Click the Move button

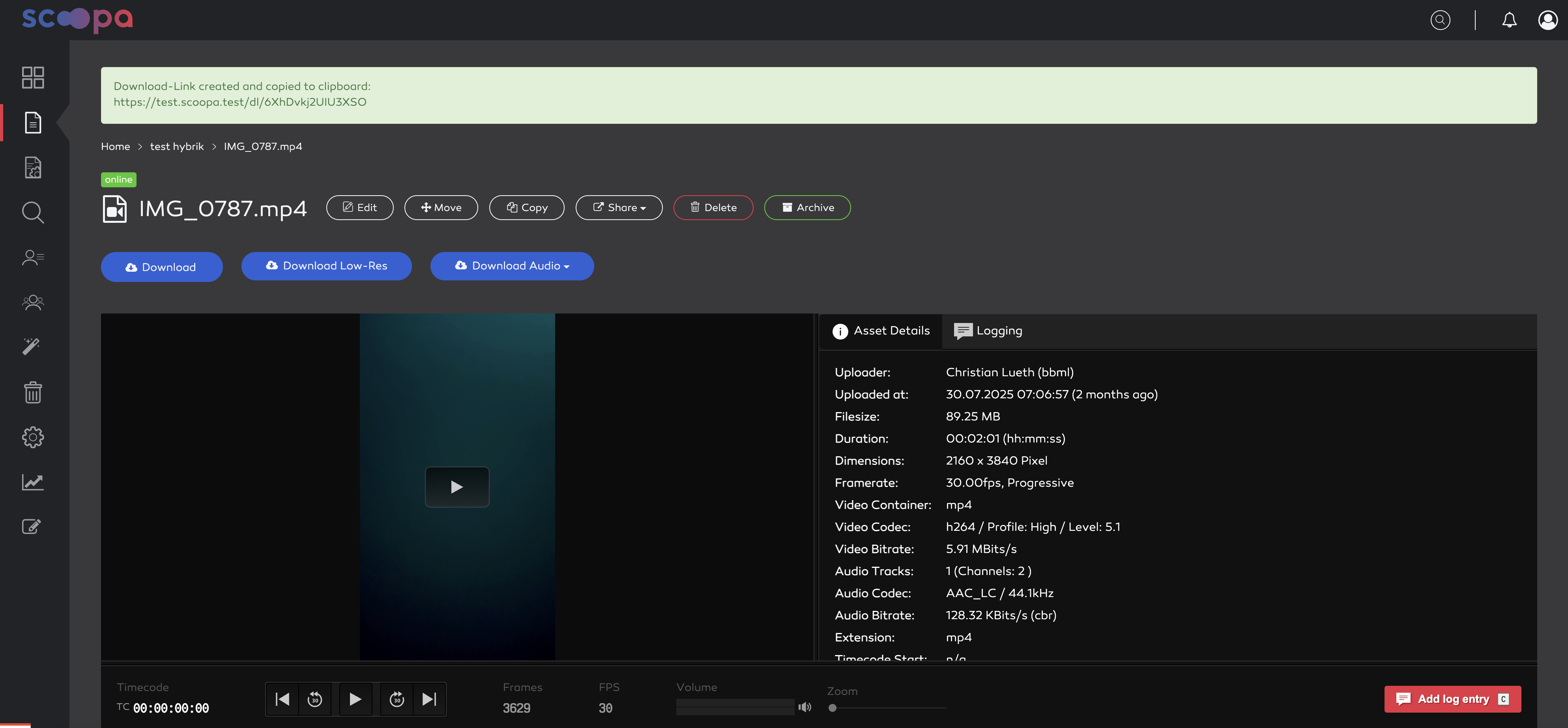(x=441, y=207)
